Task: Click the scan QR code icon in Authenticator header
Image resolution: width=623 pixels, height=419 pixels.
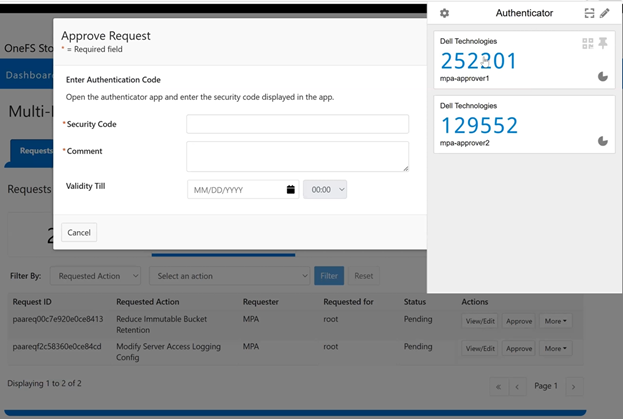Action: point(589,13)
